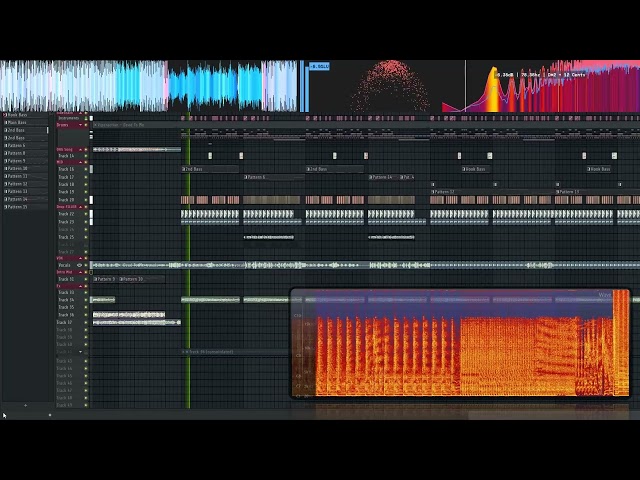Image resolution: width=640 pixels, height=480 pixels.
Task: Collapse the track group above Track 22
Action: [80, 207]
